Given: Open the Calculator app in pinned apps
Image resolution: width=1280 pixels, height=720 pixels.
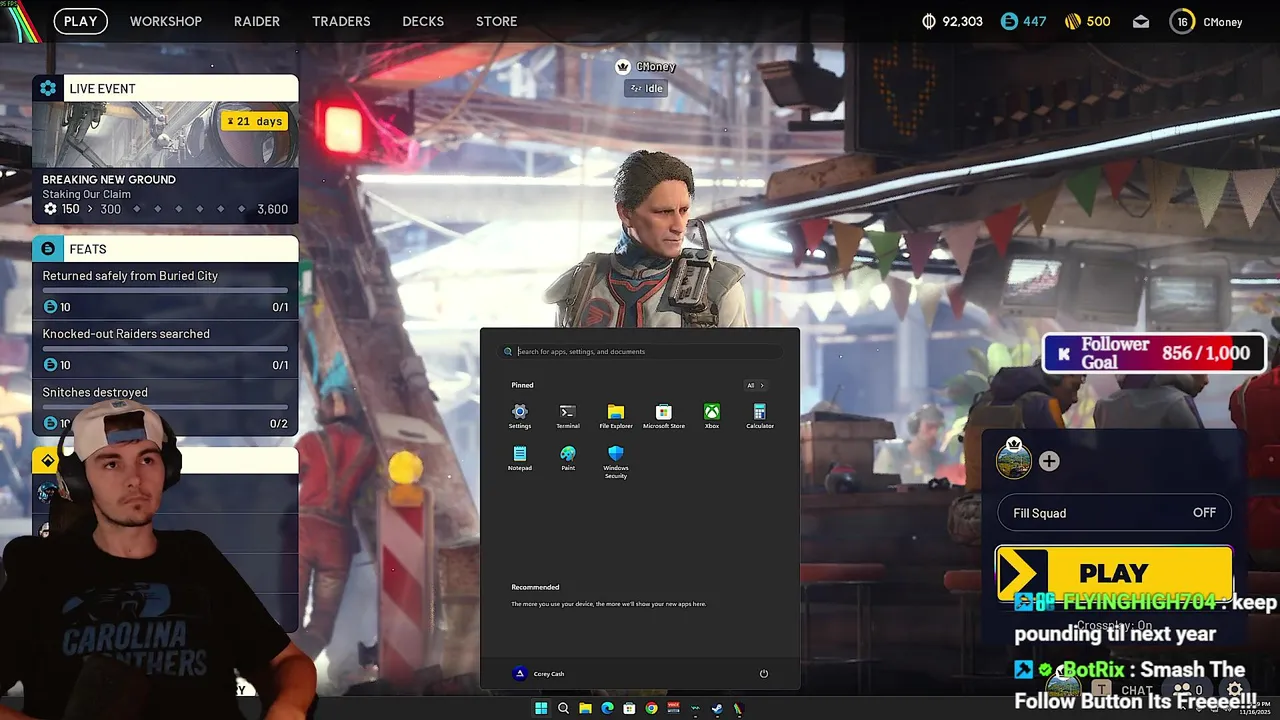Looking at the screenshot, I should [760, 416].
